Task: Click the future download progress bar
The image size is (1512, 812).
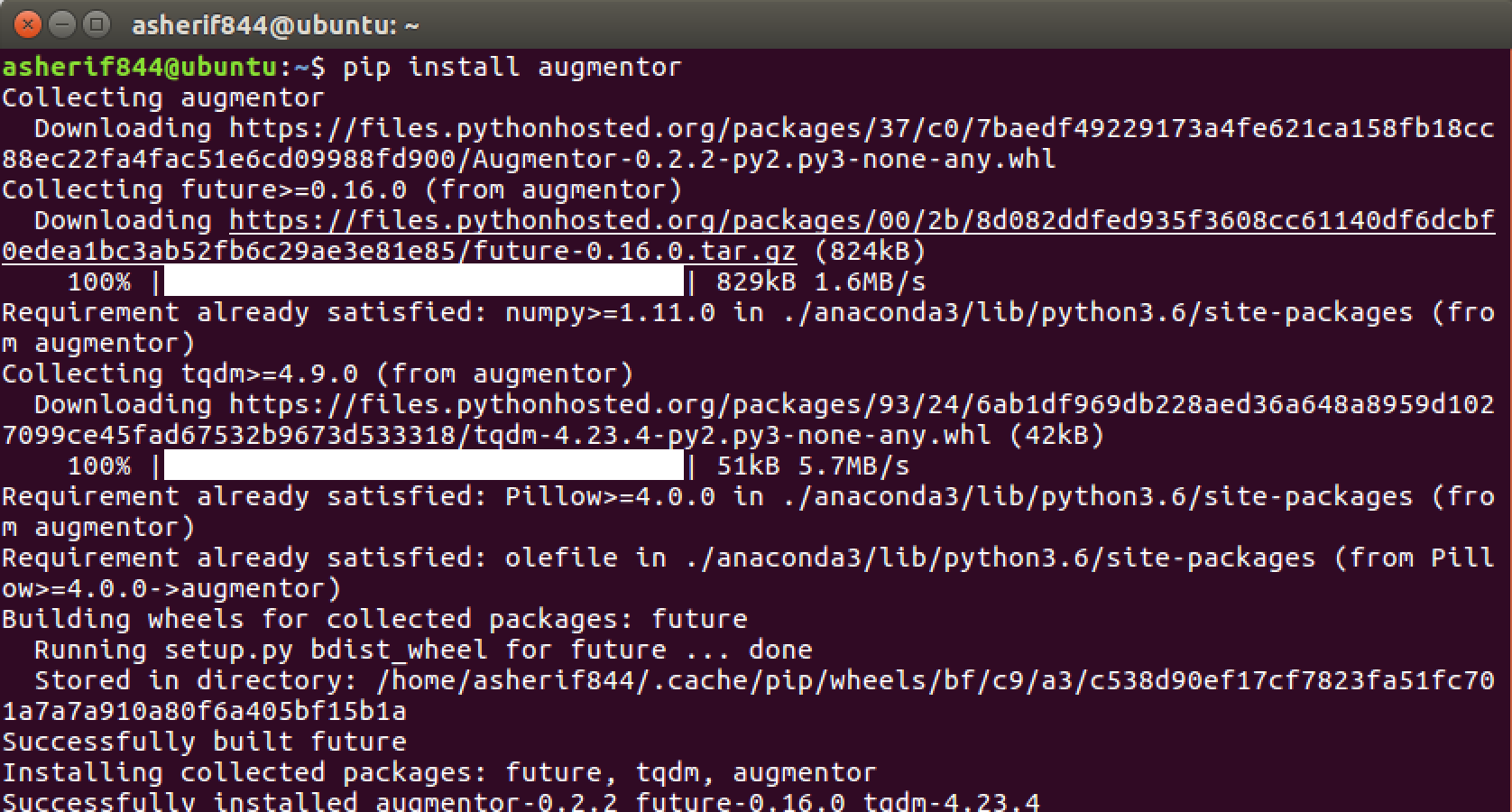Action: click(x=424, y=281)
